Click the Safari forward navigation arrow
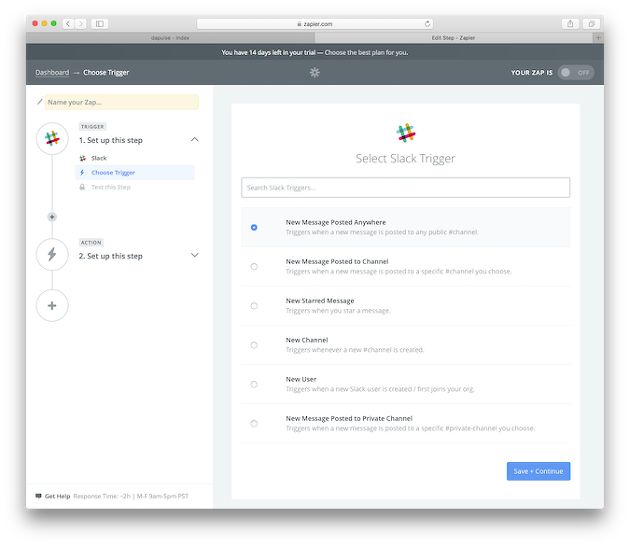The width and height of the screenshot is (630, 546). coord(80,24)
